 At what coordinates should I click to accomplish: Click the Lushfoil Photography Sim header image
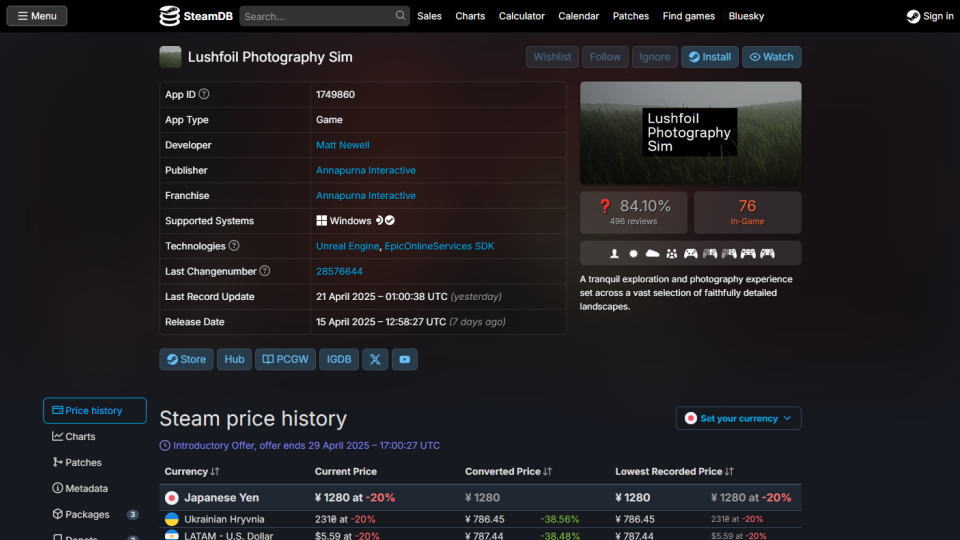[690, 133]
